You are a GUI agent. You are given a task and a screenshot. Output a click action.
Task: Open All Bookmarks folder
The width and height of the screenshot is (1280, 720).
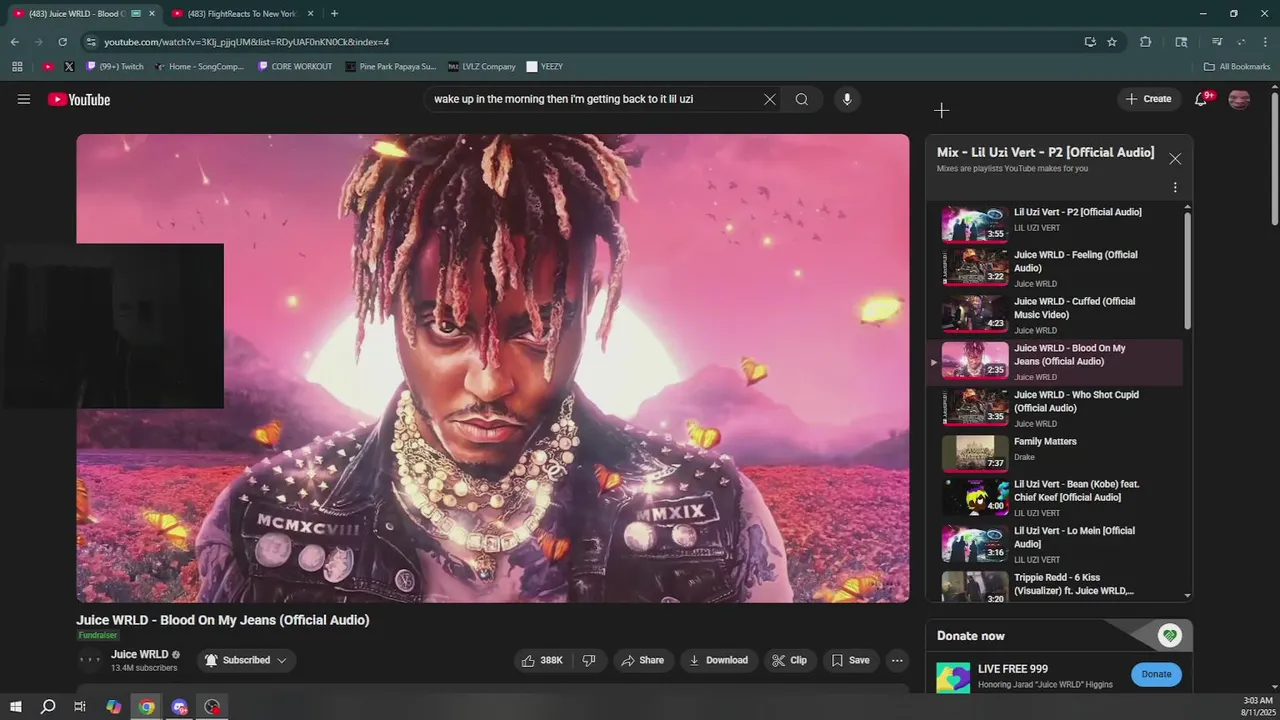coord(1237,67)
